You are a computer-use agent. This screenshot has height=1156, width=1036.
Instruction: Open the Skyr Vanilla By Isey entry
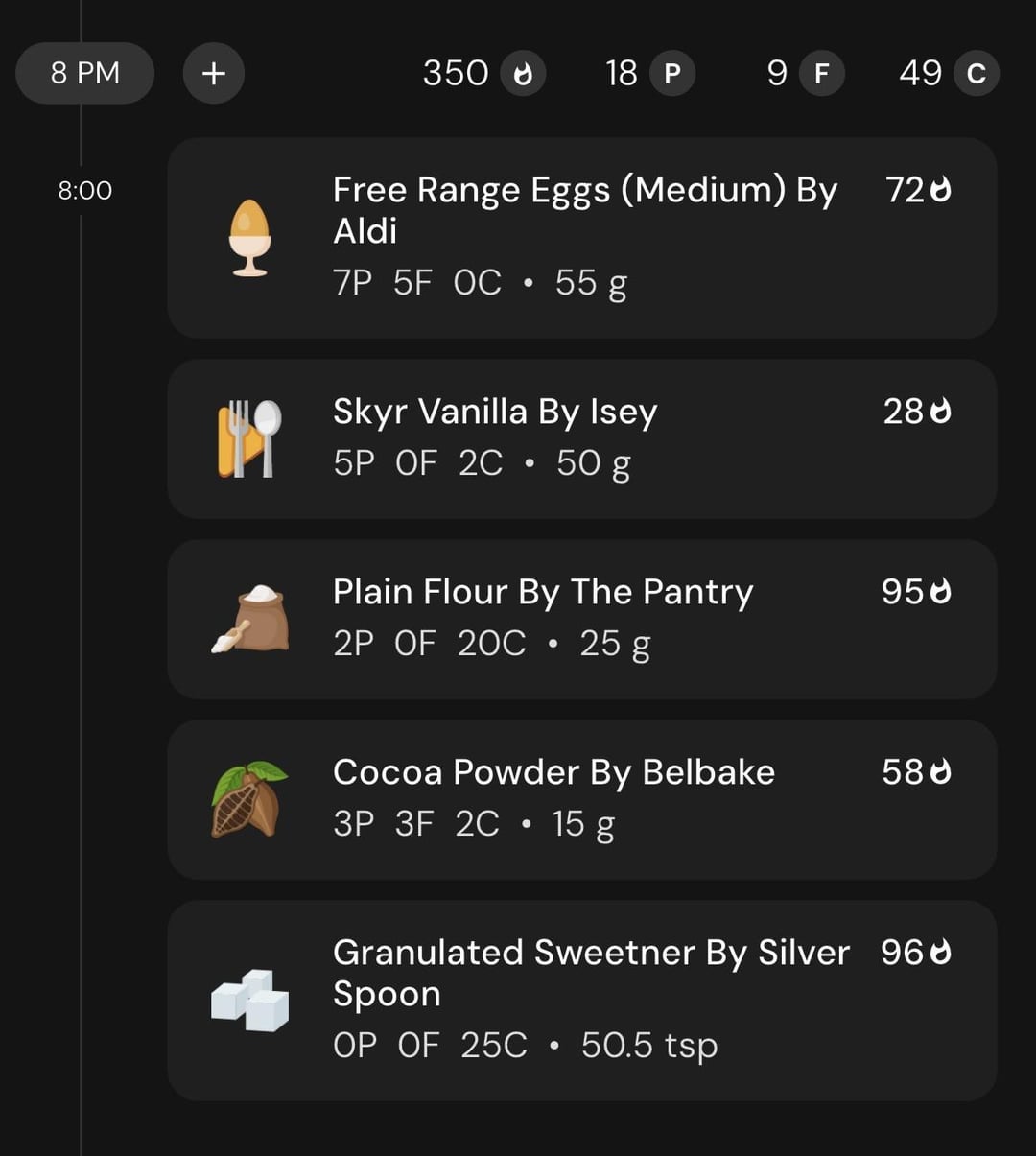582,439
